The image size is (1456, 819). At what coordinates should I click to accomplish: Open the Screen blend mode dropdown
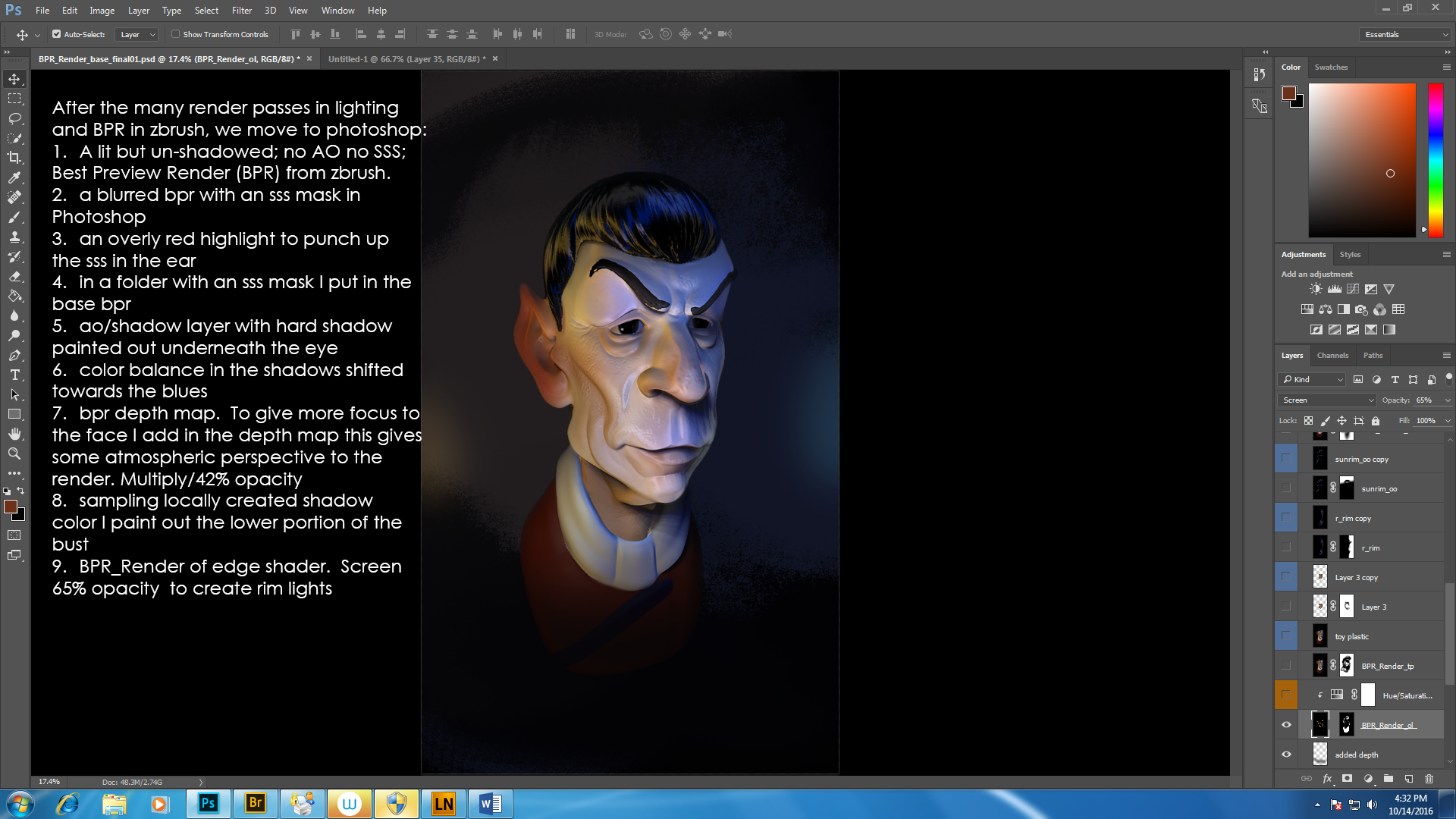click(x=1327, y=400)
